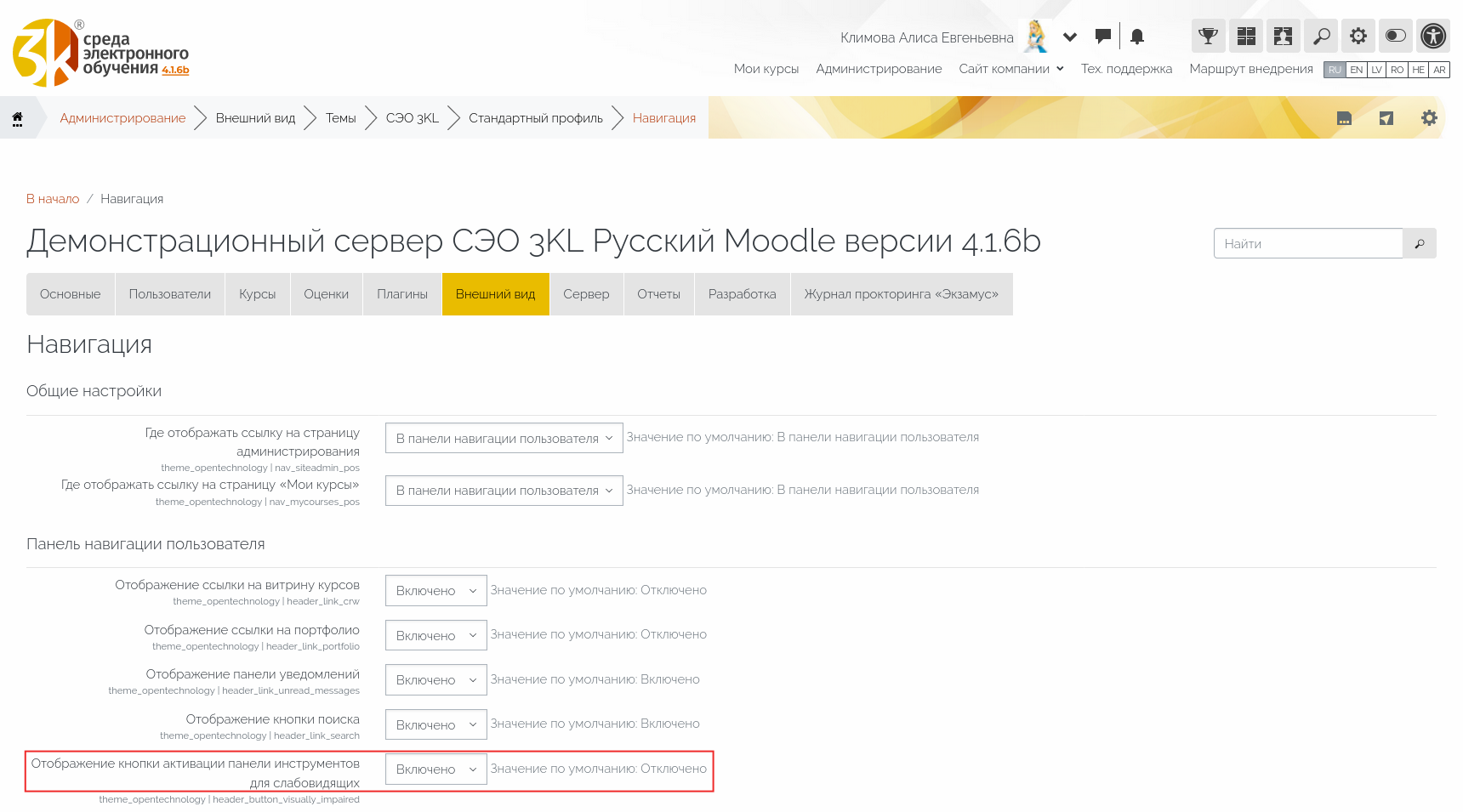The height and width of the screenshot is (812, 1463).
Task: Switch language to AR
Action: click(x=1439, y=70)
